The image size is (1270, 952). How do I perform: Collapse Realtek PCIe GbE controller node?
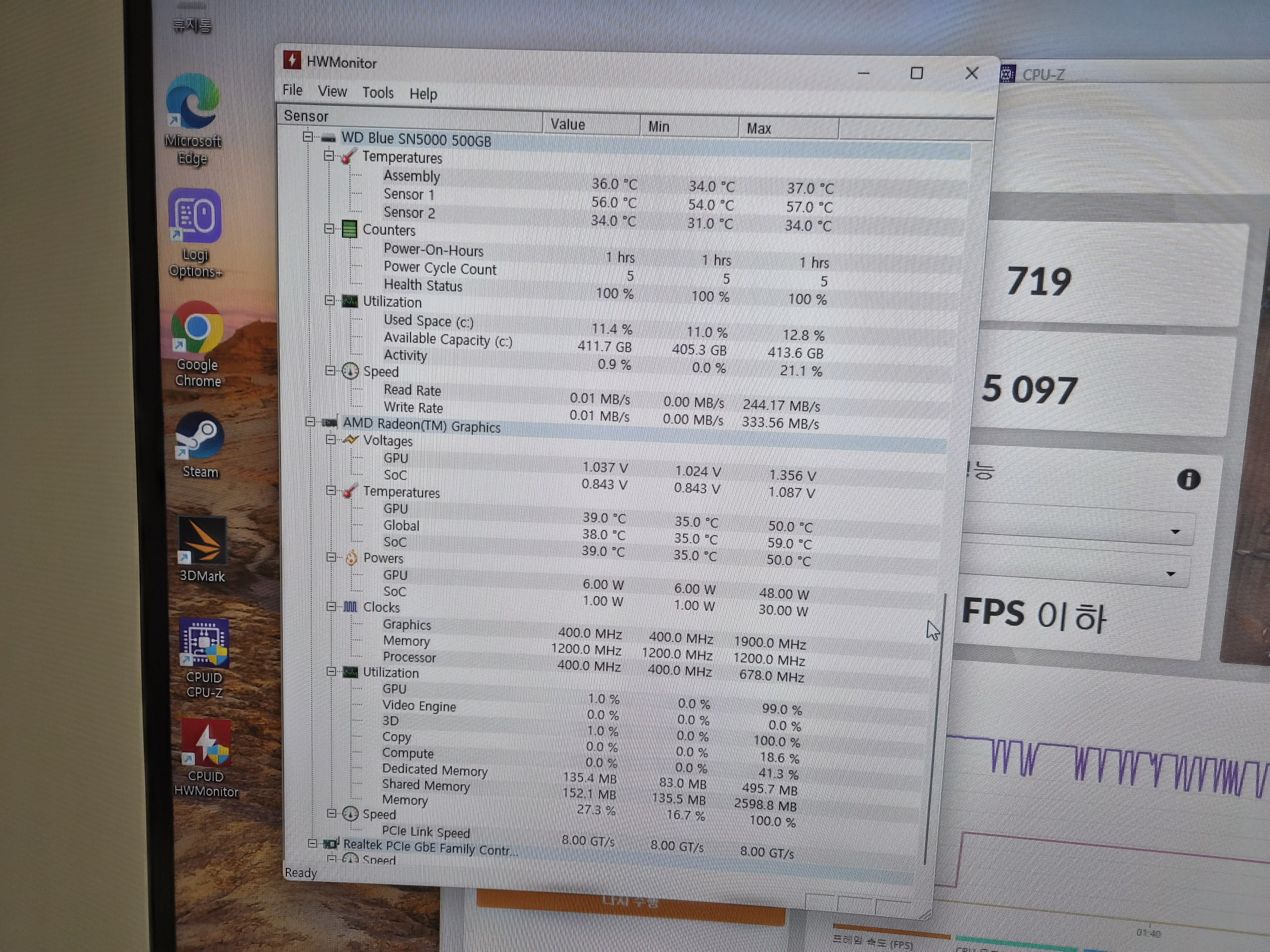pyautogui.click(x=312, y=843)
